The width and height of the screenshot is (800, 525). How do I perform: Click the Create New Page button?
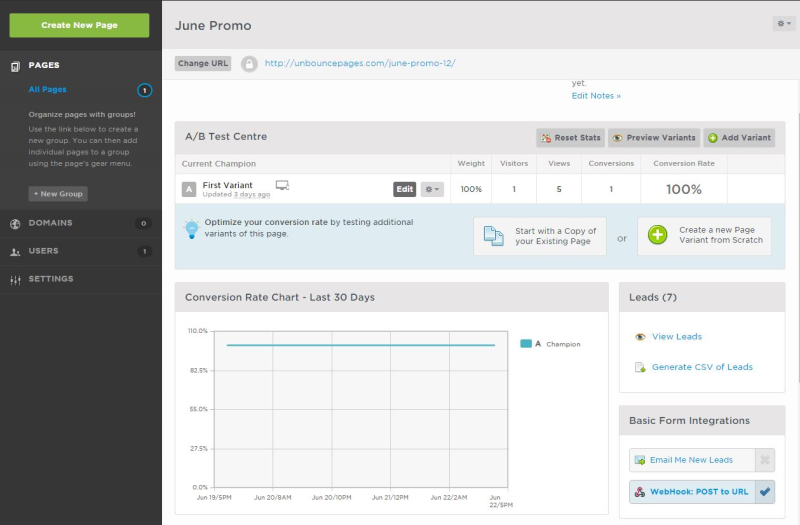pyautogui.click(x=79, y=25)
